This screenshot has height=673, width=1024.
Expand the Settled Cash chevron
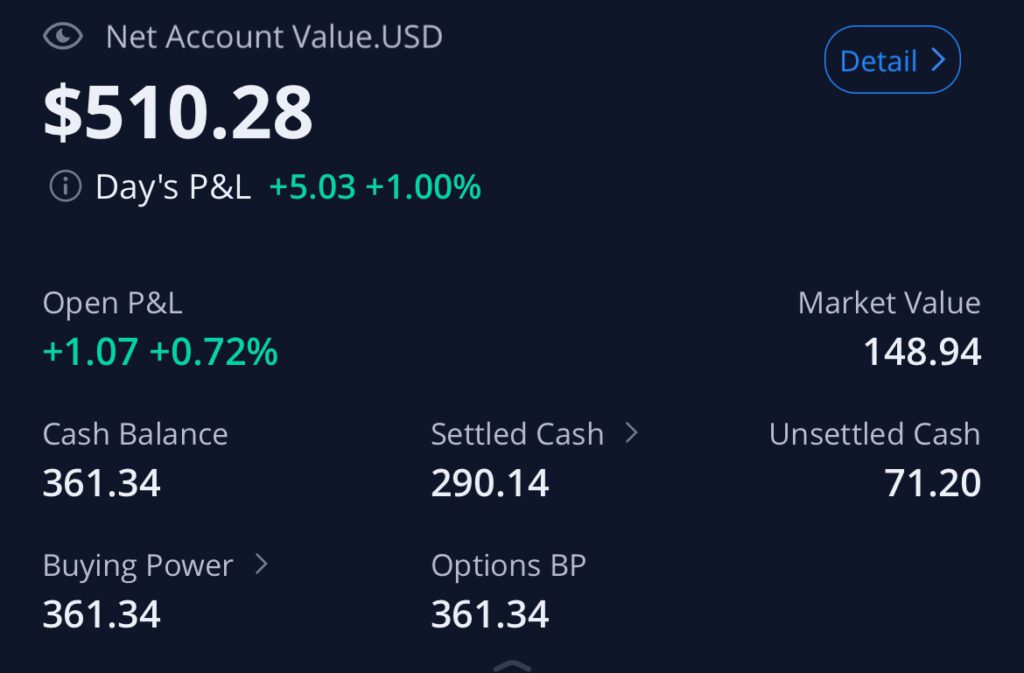tap(631, 433)
